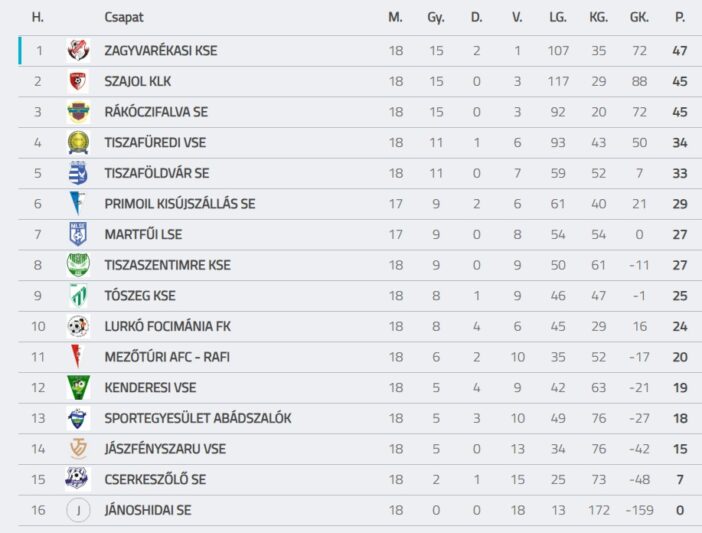Screen dimensions: 702x533
Task: Select the Jászfényszaru VSE team name
Action: pyautogui.click(x=164, y=449)
